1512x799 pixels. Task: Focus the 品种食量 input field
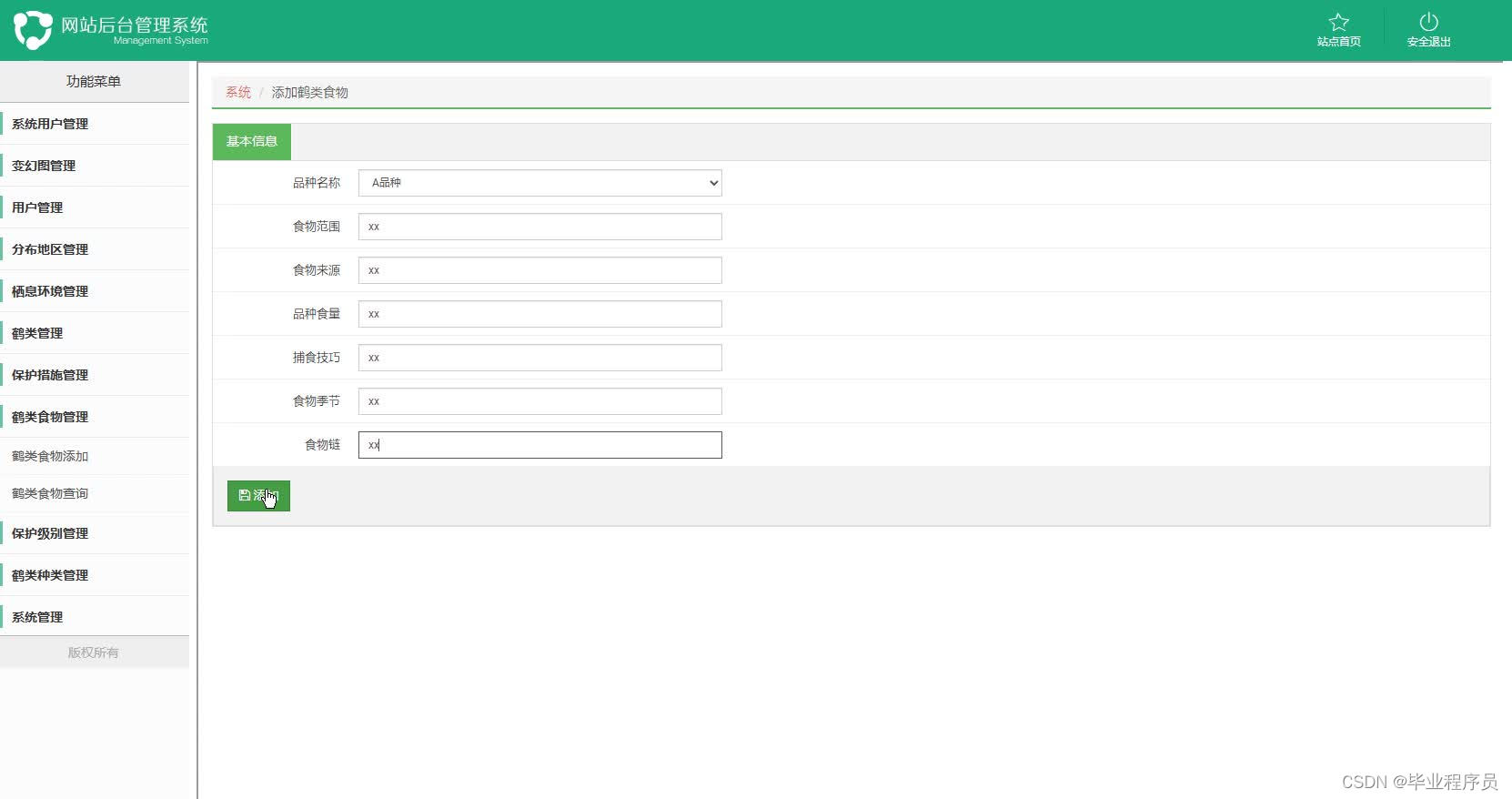point(540,314)
